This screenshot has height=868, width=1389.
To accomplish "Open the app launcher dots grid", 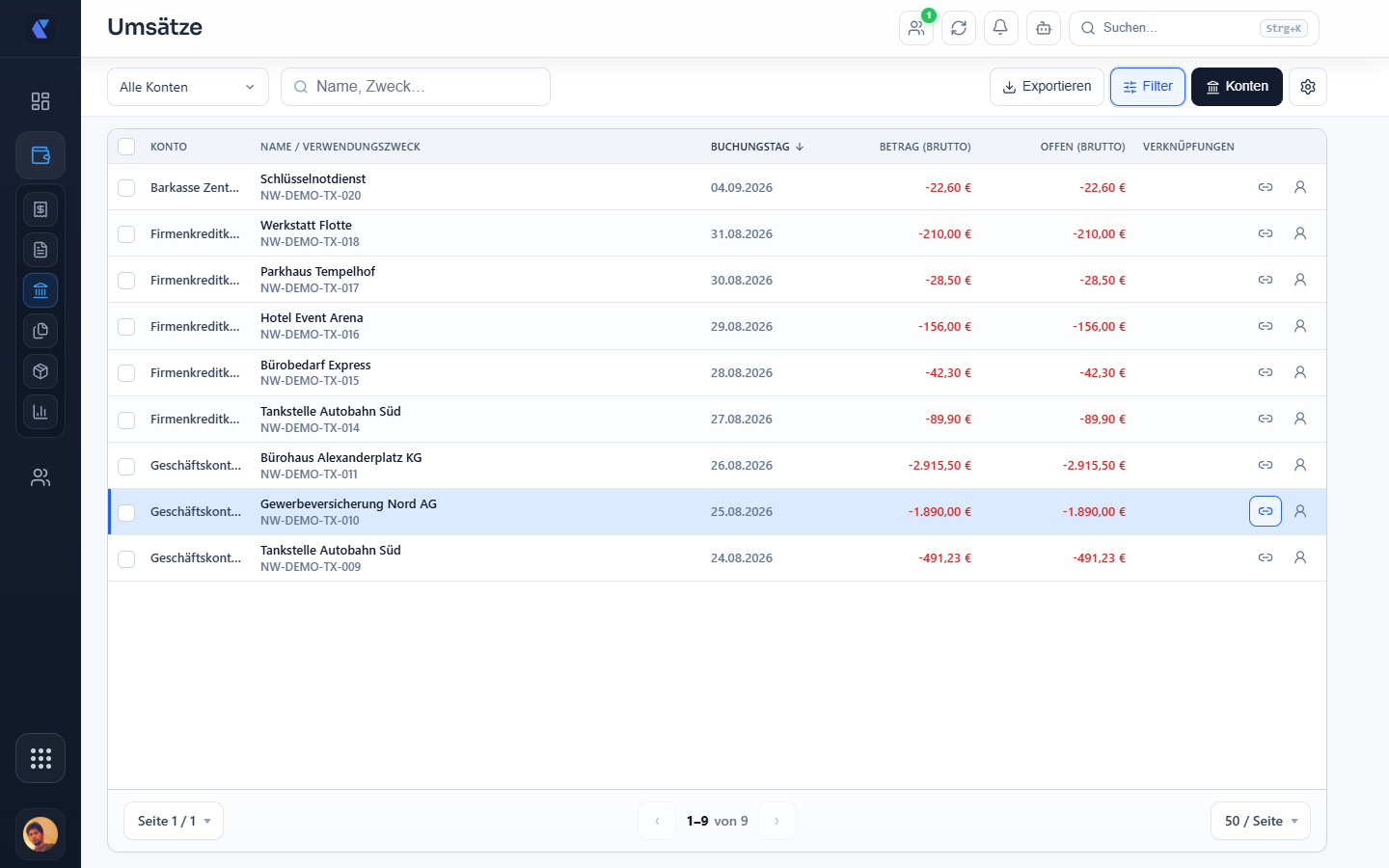I will click(x=41, y=758).
